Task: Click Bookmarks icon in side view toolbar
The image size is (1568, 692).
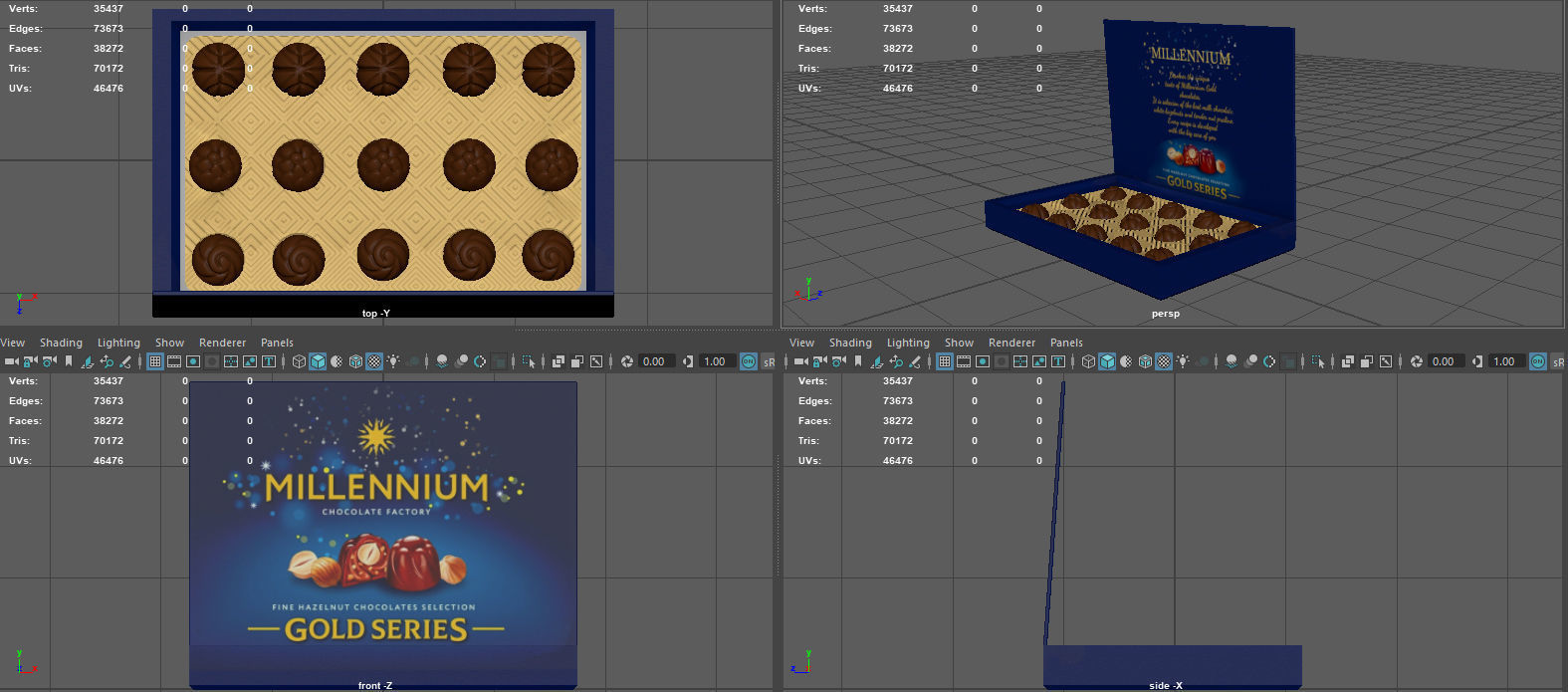Action: click(x=857, y=361)
